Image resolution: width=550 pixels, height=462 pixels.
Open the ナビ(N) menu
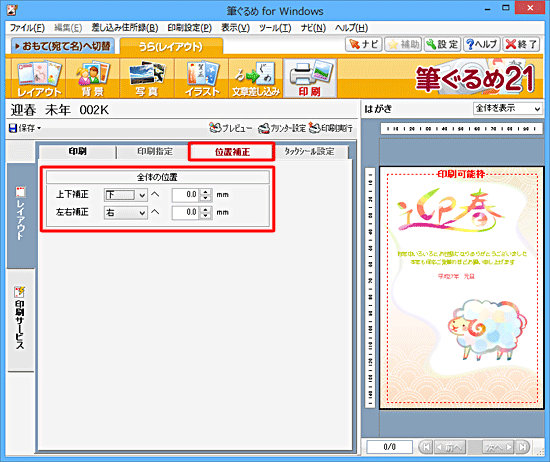(x=313, y=28)
